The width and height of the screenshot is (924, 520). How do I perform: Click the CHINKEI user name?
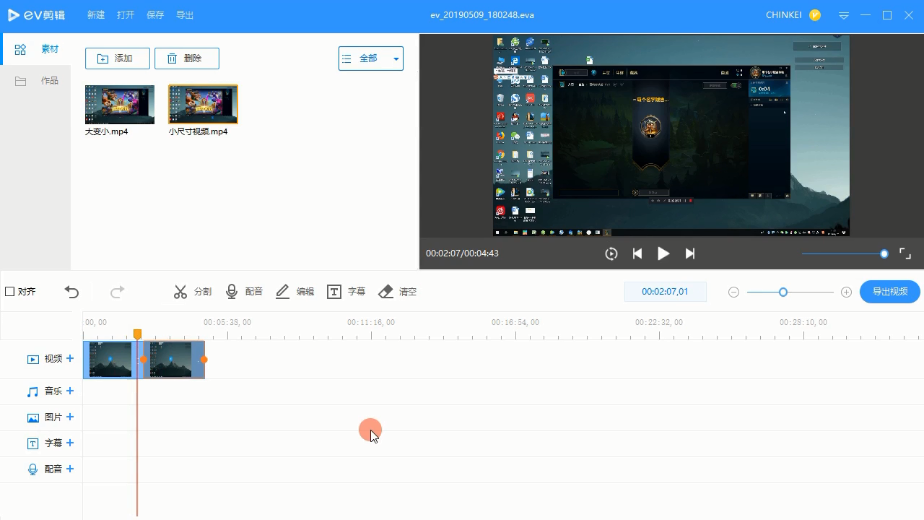[x=783, y=15]
